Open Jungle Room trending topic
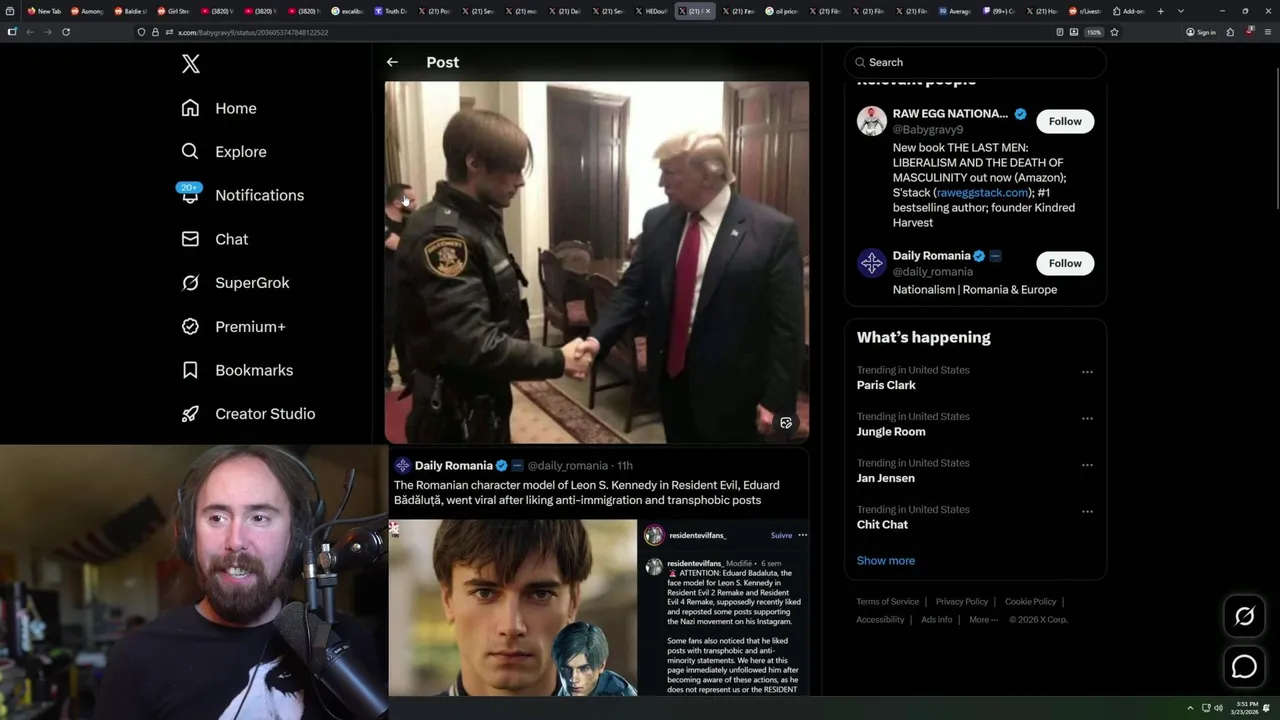Screen dimensions: 1280x720 (x=891, y=432)
